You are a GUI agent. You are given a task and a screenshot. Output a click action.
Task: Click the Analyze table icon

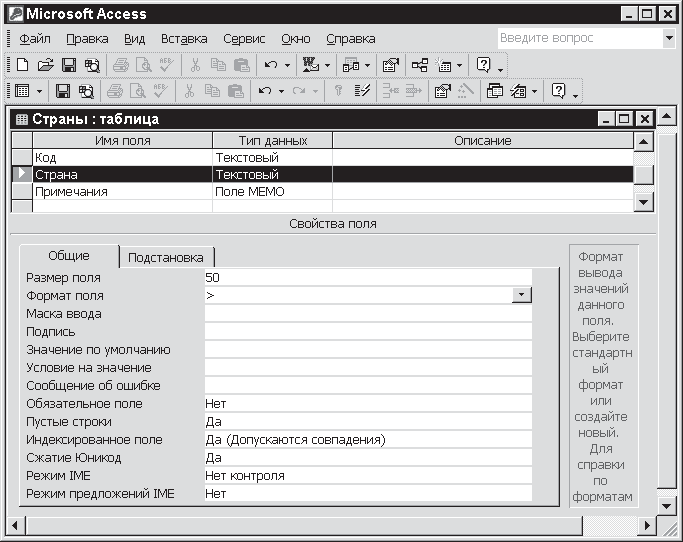351,65
